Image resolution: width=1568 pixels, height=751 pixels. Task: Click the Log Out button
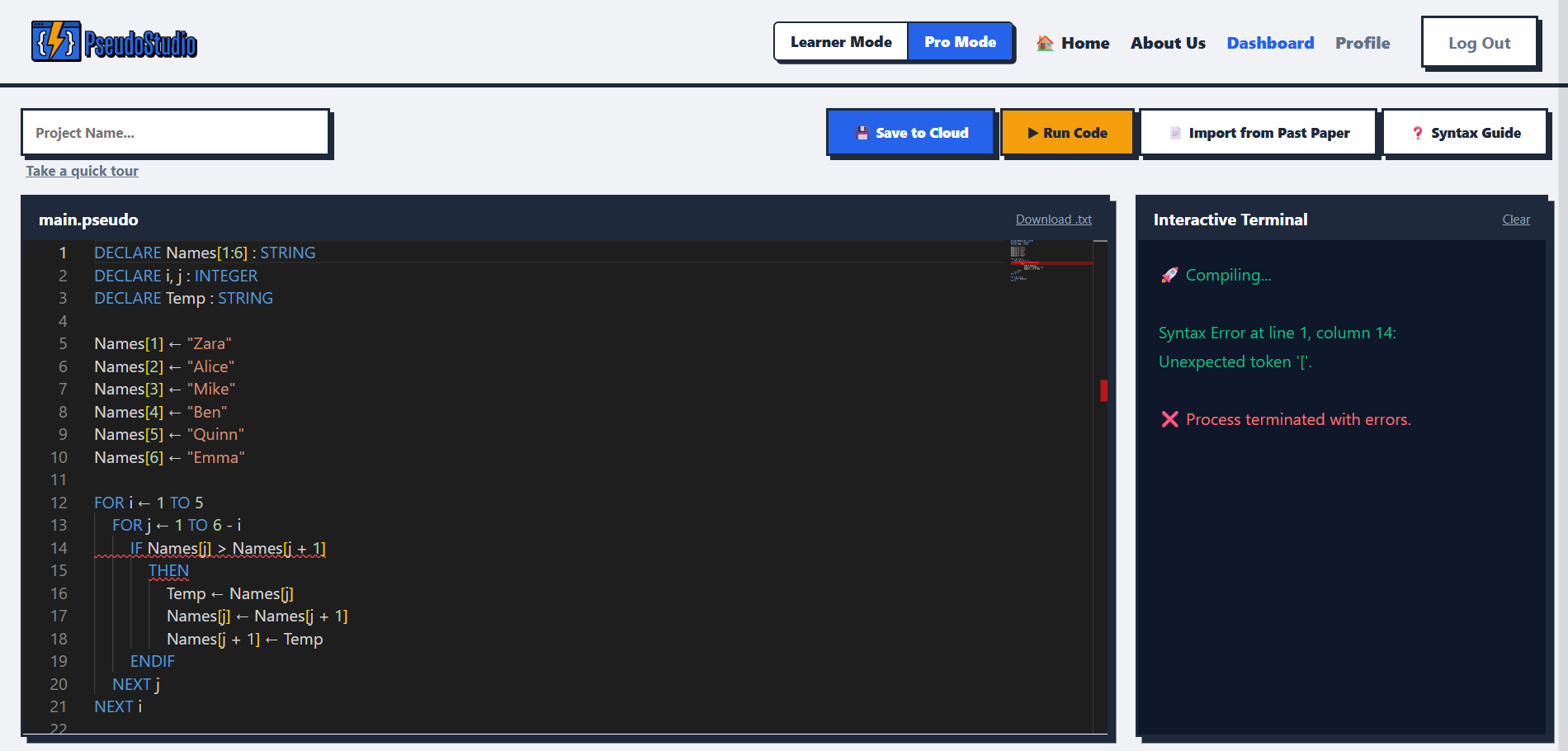coord(1480,43)
